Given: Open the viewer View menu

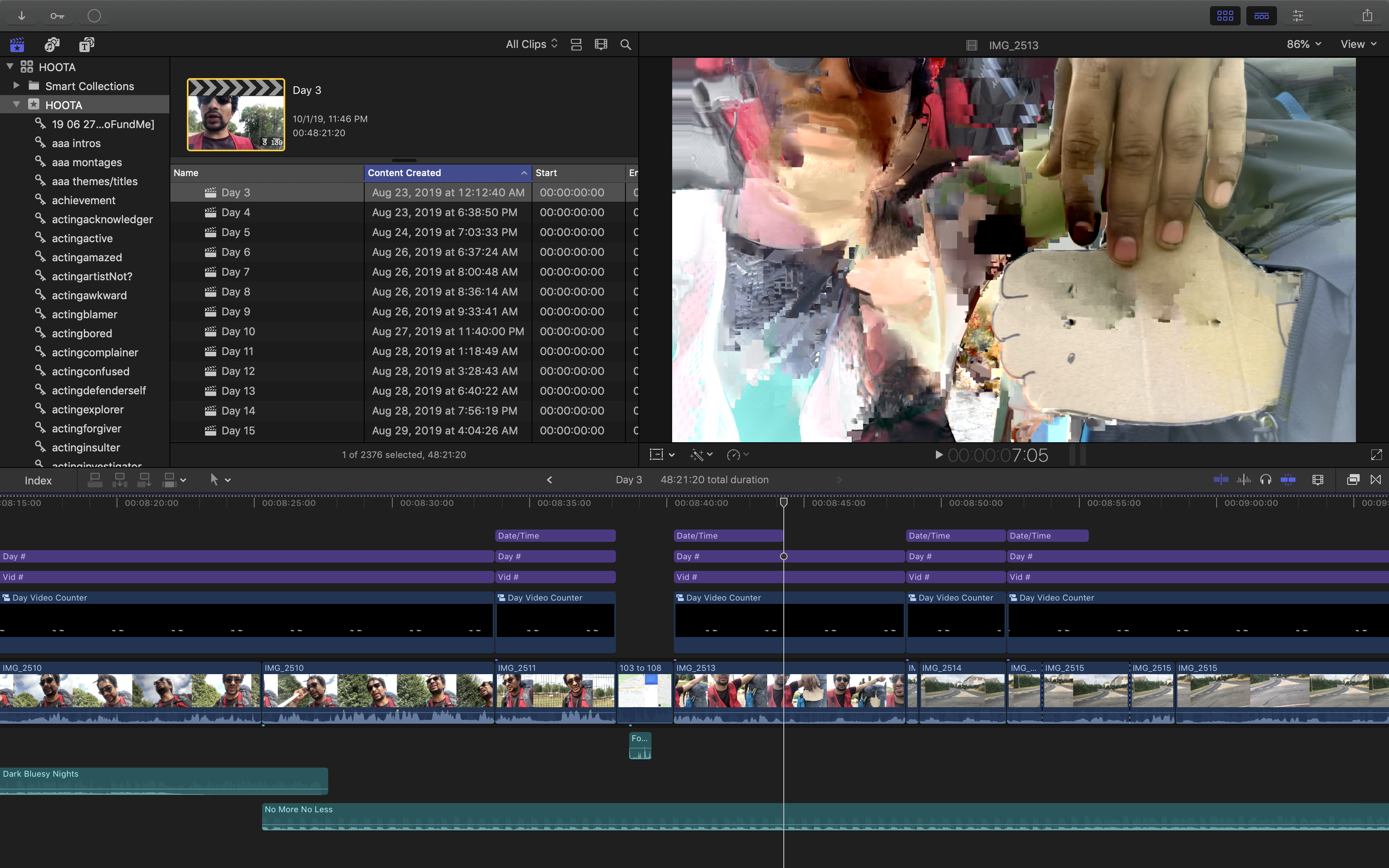Looking at the screenshot, I should coord(1358,44).
